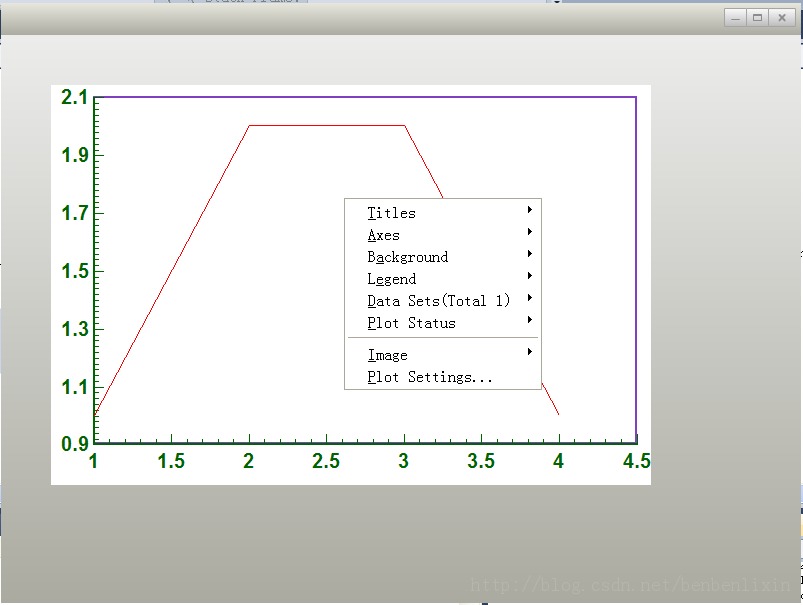Click the x-axis label 2.5
This screenshot has width=803, height=605.
tap(326, 461)
